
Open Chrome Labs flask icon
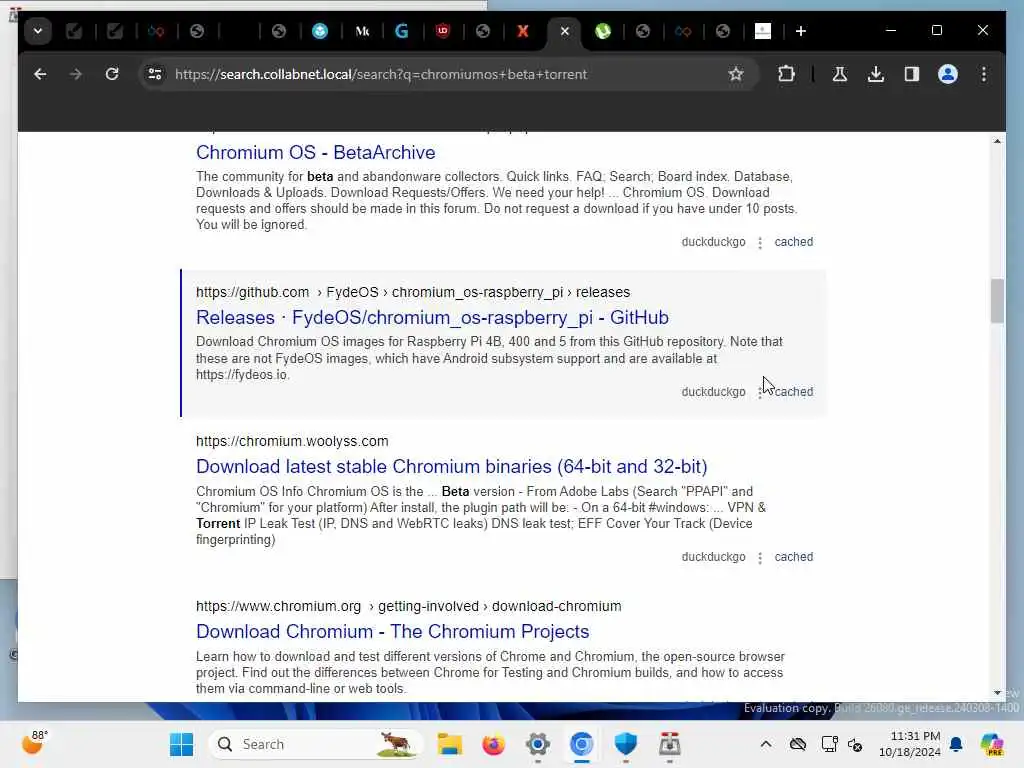point(840,74)
